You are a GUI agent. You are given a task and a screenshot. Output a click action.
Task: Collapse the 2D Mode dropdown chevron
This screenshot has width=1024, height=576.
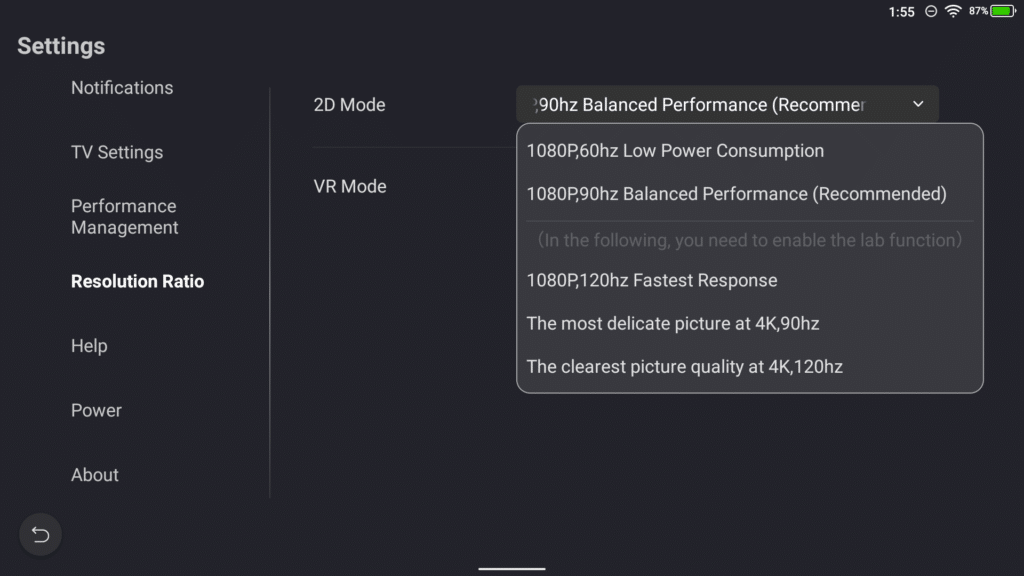[918, 104]
